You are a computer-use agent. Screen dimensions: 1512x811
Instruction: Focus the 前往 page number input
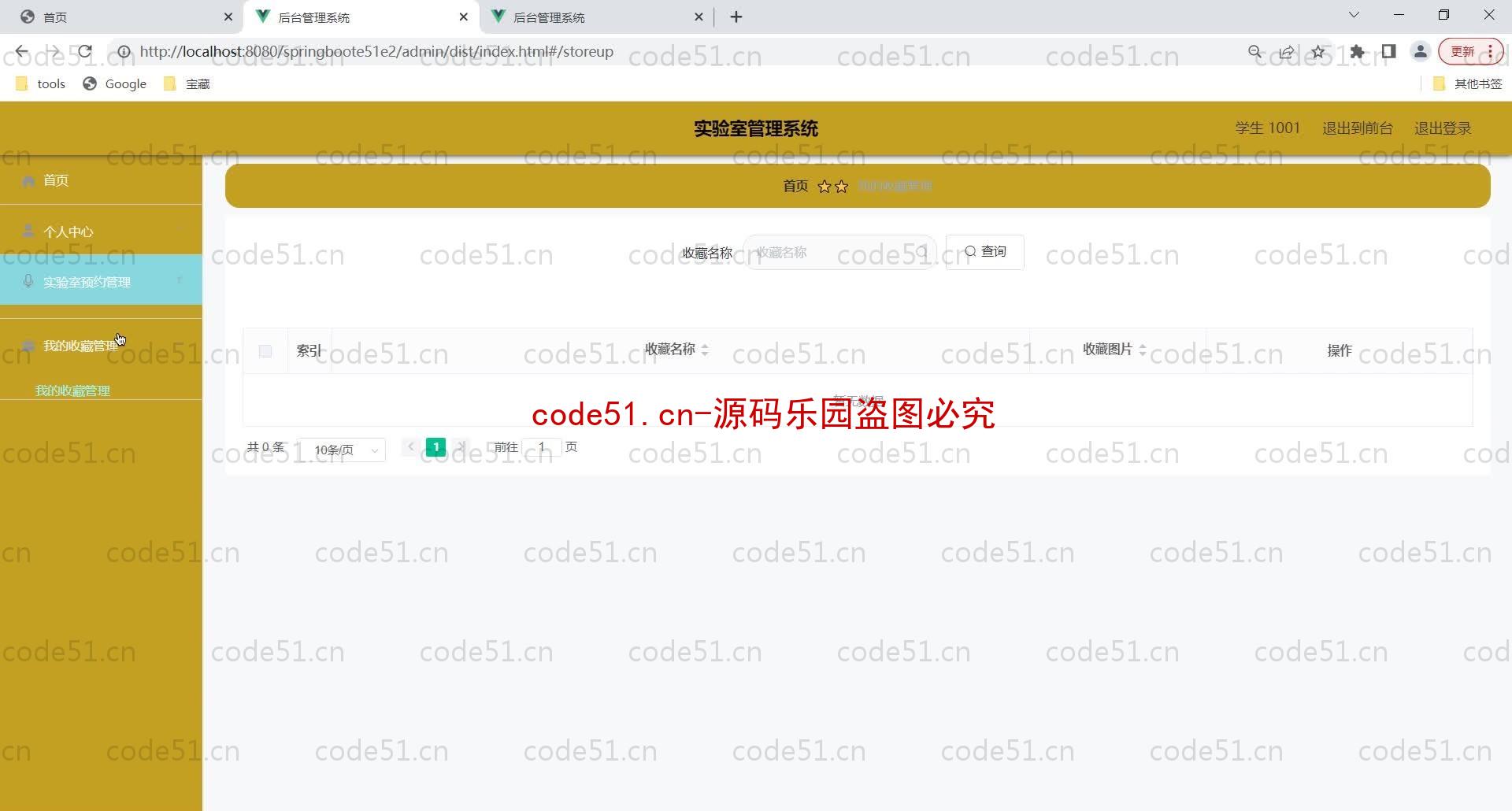[x=542, y=447]
